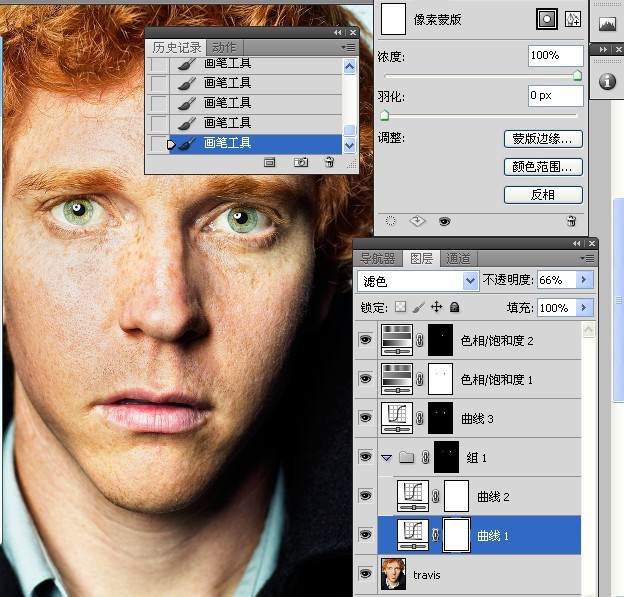Open the 填充 fill slider arrow
This screenshot has width=624, height=597.
pyautogui.click(x=584, y=307)
